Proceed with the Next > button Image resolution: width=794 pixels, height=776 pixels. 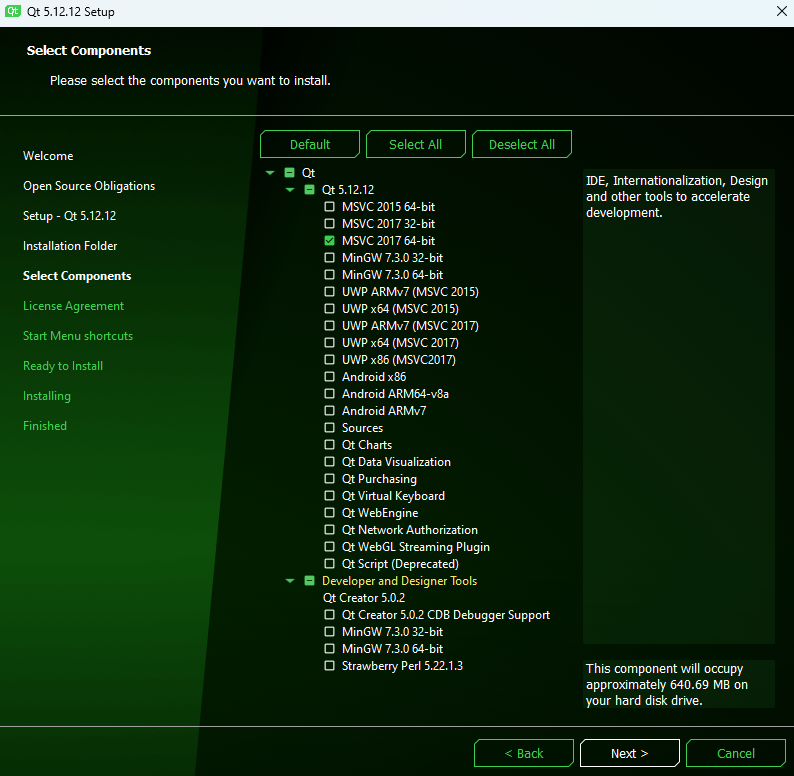pyautogui.click(x=629, y=753)
